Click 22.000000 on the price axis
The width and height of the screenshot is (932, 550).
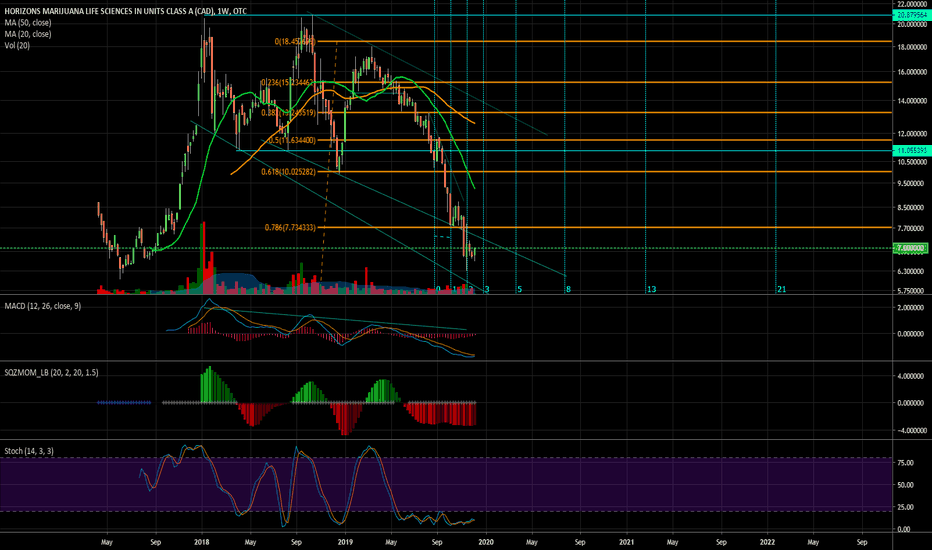pos(911,4)
